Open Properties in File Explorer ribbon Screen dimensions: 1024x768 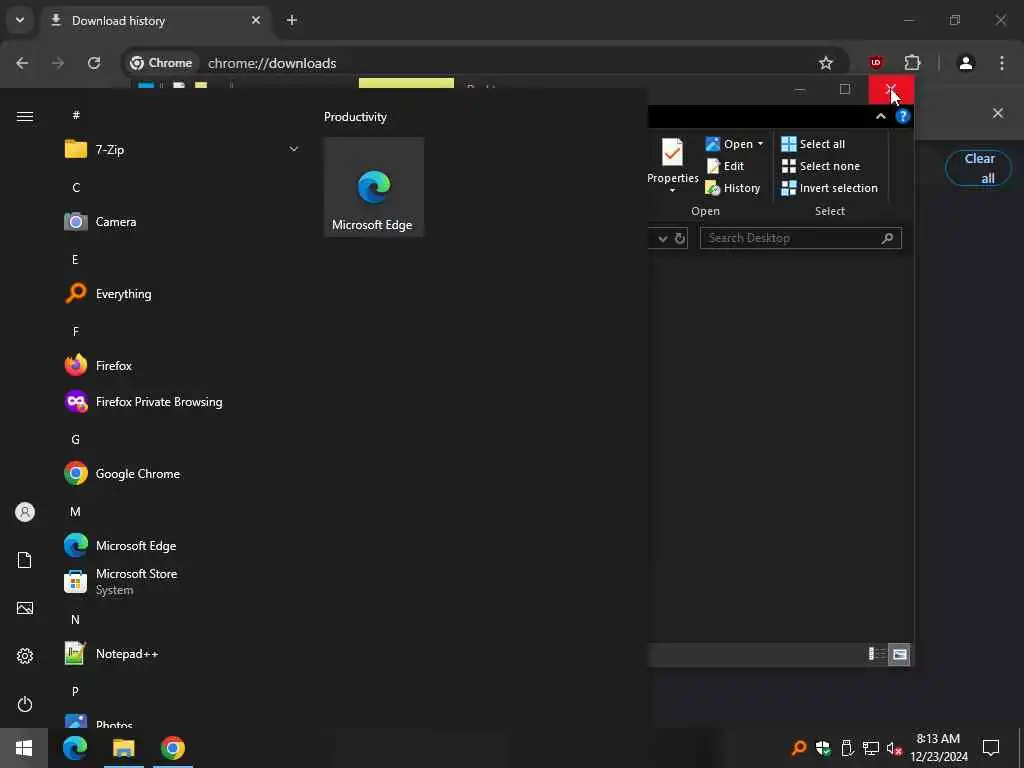click(x=673, y=165)
